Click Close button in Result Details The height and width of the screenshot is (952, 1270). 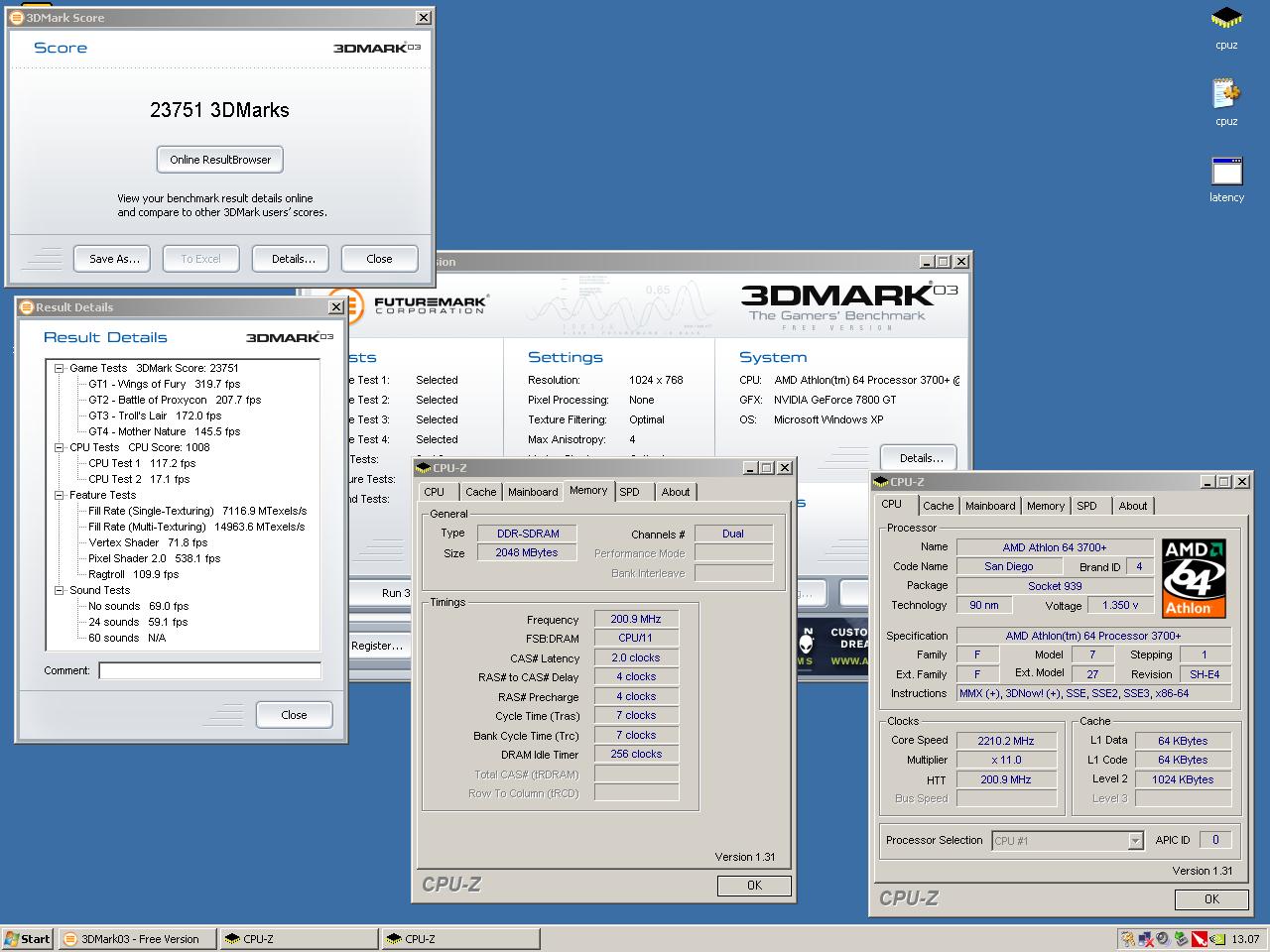pos(294,715)
